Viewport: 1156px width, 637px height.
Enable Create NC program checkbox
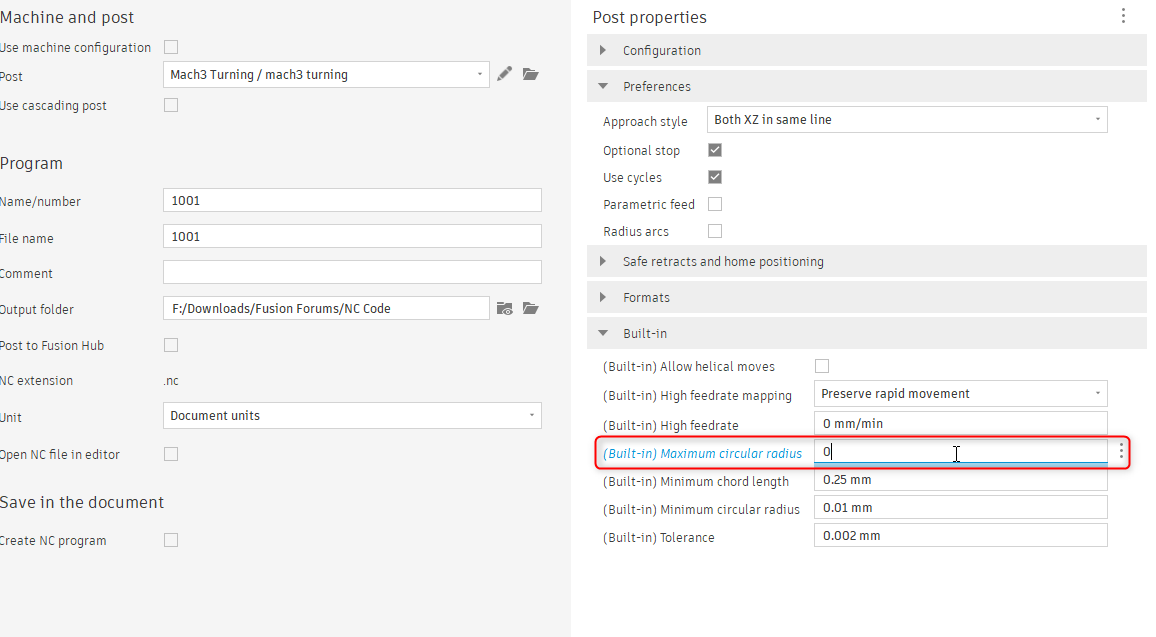pyautogui.click(x=171, y=540)
